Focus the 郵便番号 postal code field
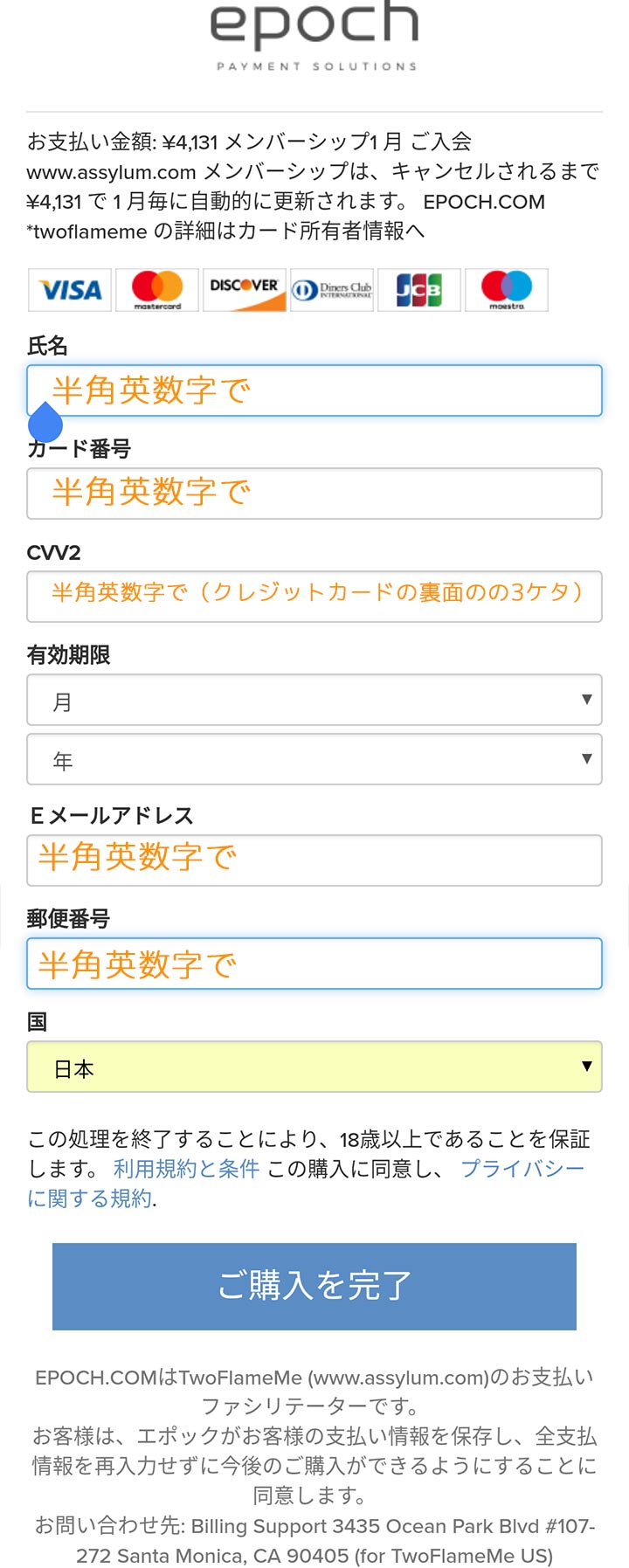Viewport: 629px width, 1568px height. coord(314,964)
